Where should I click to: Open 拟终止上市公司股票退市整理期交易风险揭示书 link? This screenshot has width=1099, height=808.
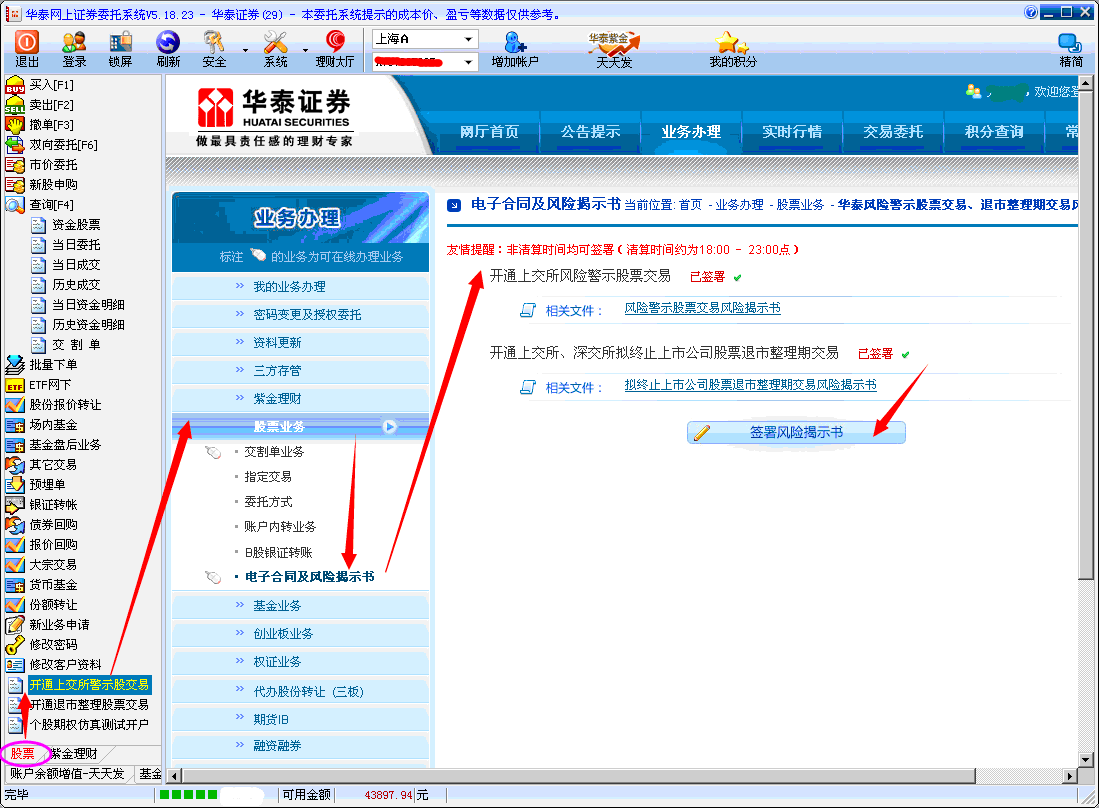(750, 385)
